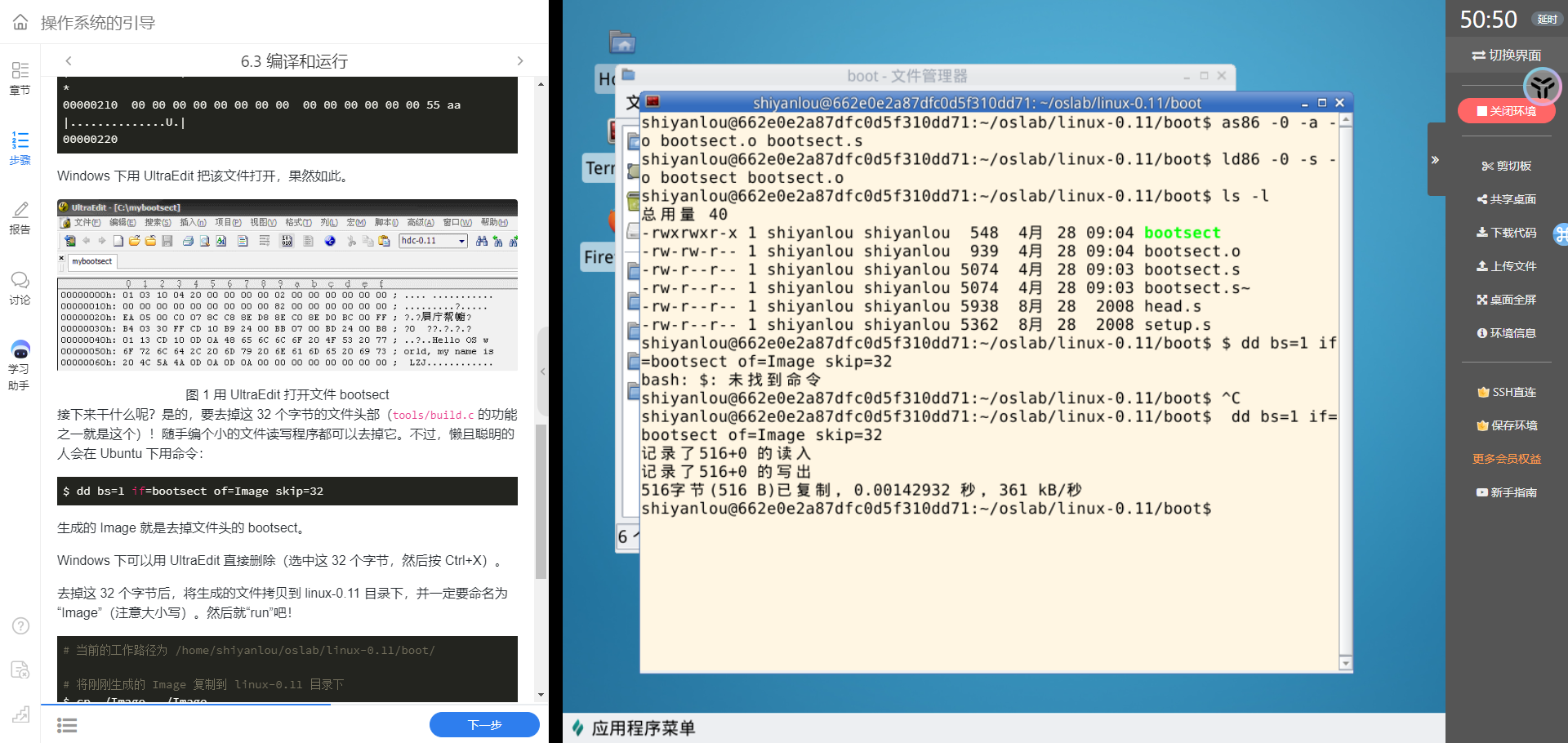Open the 讨论 discussion sidebar panel
This screenshot has width=1568, height=743.
tap(20, 288)
